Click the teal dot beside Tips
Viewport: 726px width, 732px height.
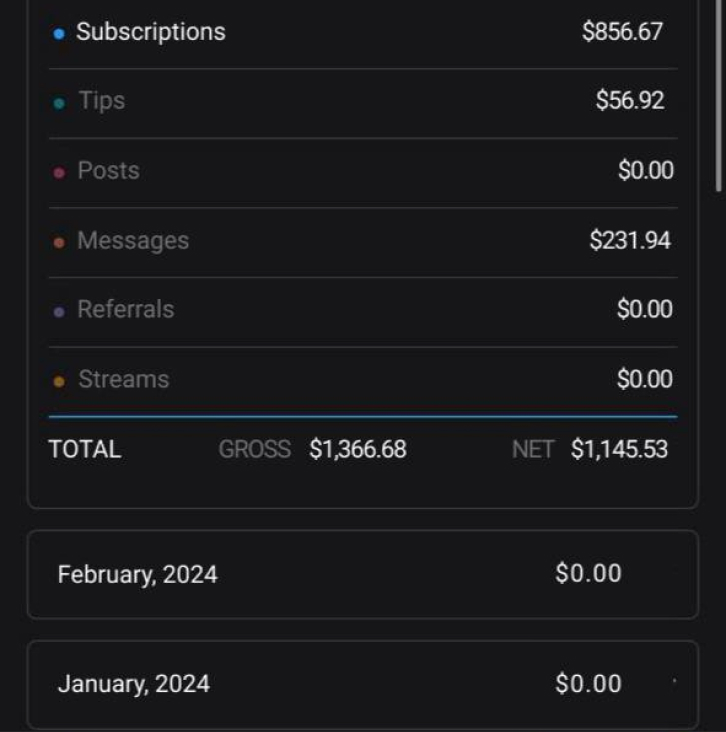[58, 102]
